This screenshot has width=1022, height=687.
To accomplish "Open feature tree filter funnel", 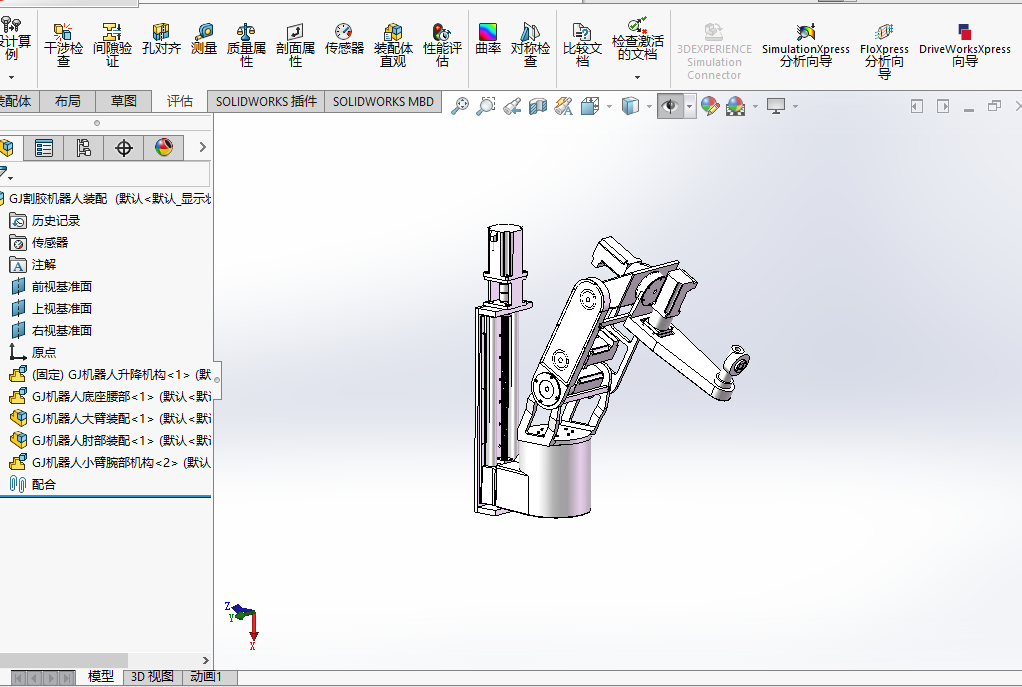I will (x=4, y=173).
